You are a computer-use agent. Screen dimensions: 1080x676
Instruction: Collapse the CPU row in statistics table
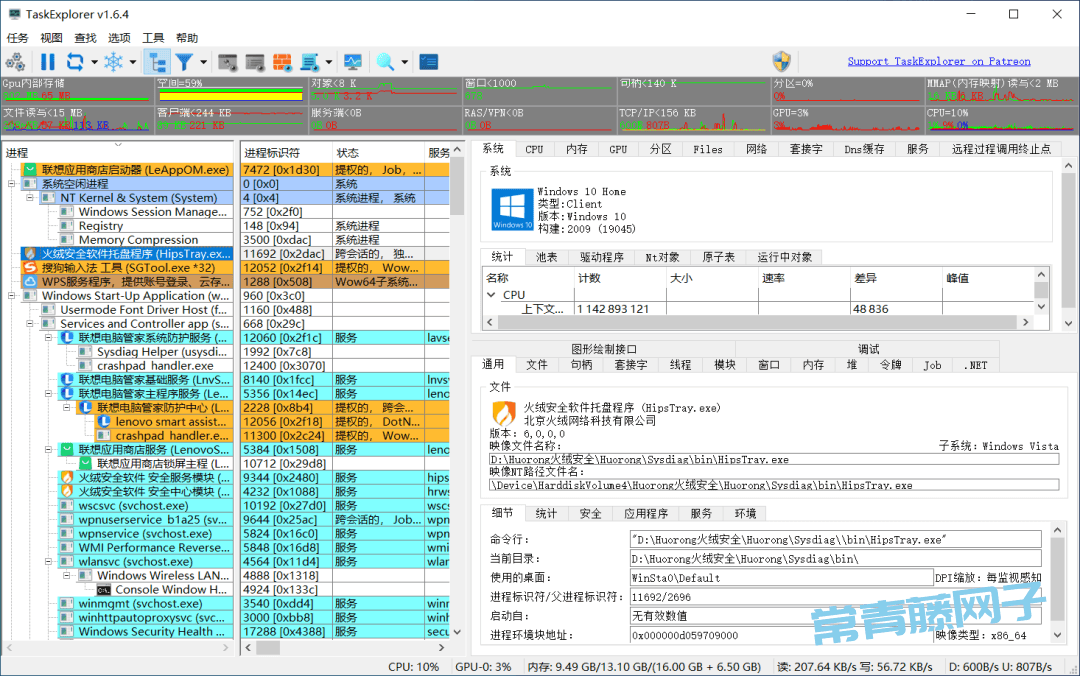click(x=491, y=295)
